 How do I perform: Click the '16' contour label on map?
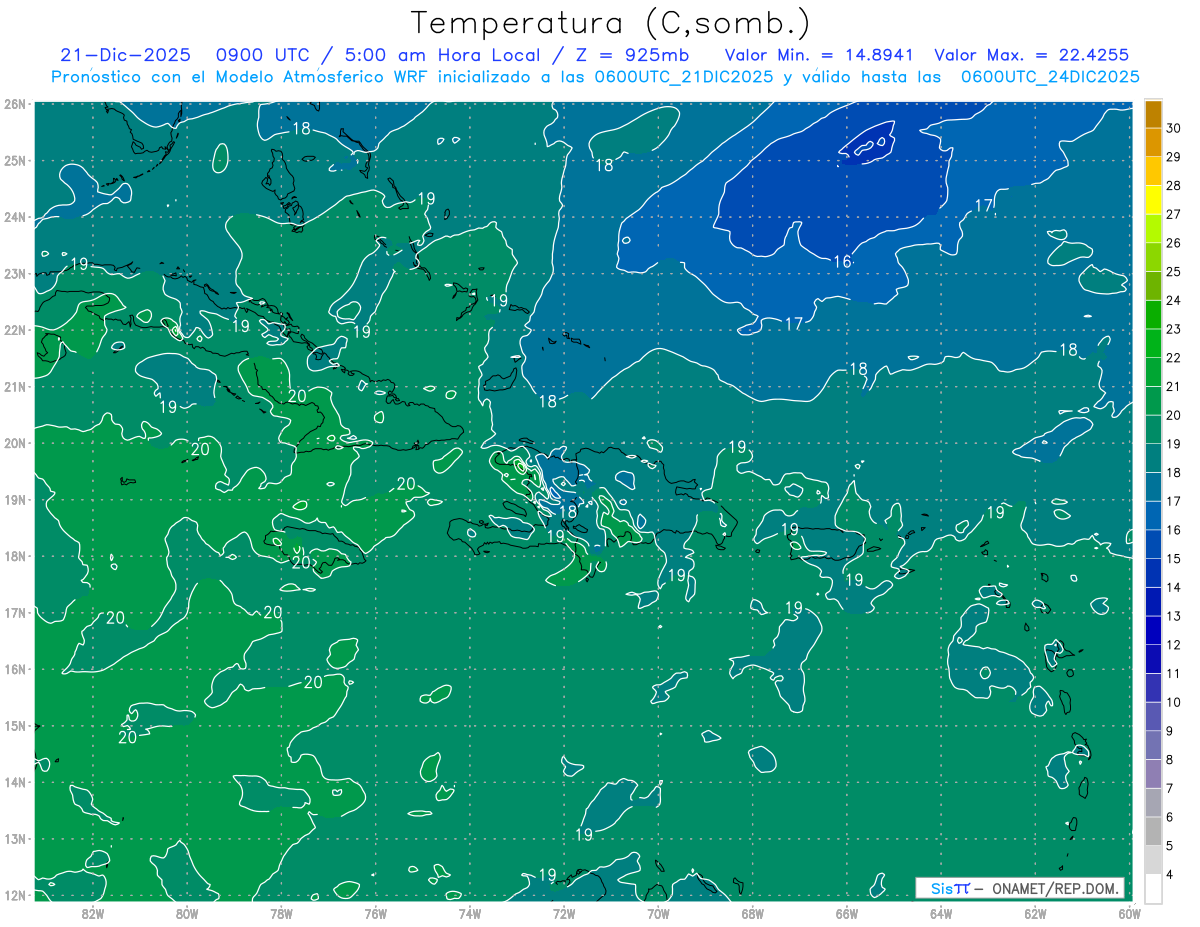[842, 261]
